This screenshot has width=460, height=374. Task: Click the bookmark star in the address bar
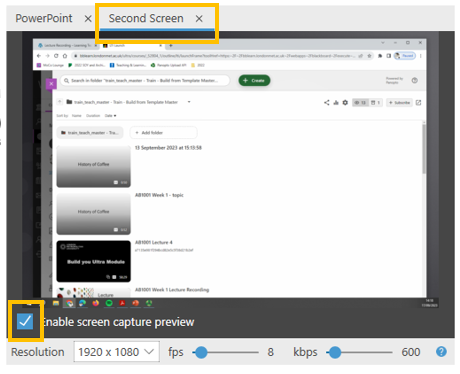369,56
